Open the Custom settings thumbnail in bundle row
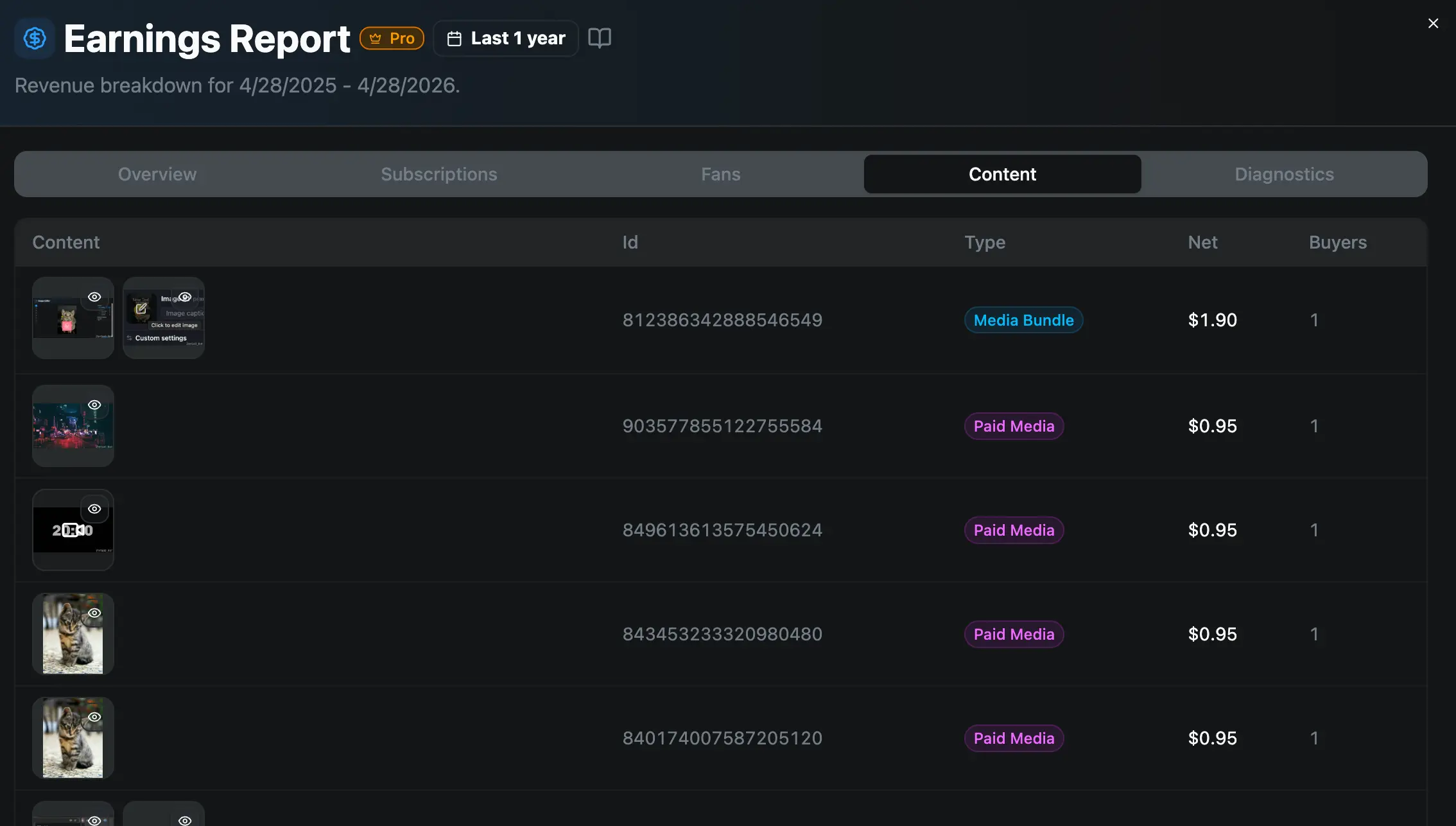 (x=164, y=318)
